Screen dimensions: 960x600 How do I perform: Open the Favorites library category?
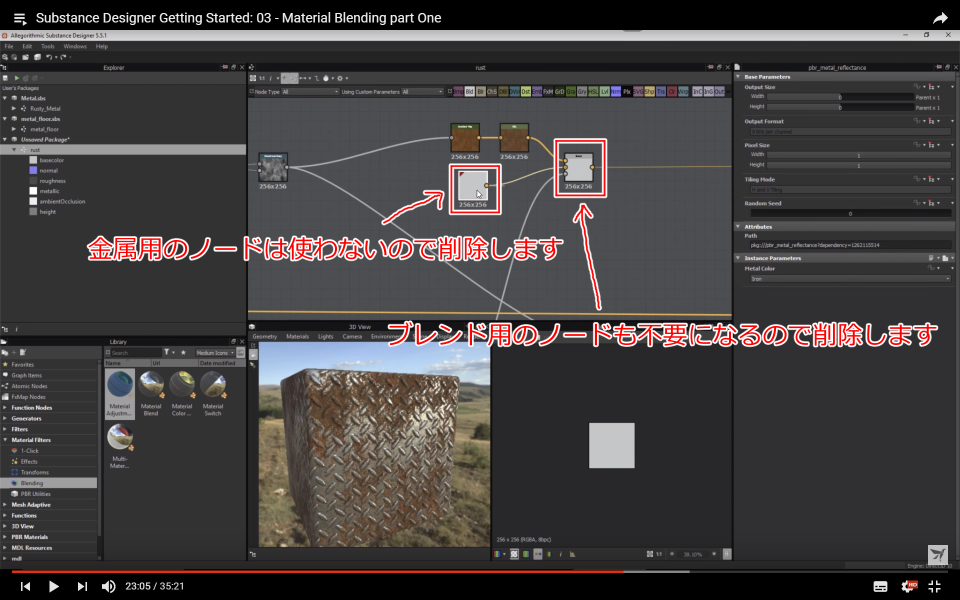(x=23, y=365)
